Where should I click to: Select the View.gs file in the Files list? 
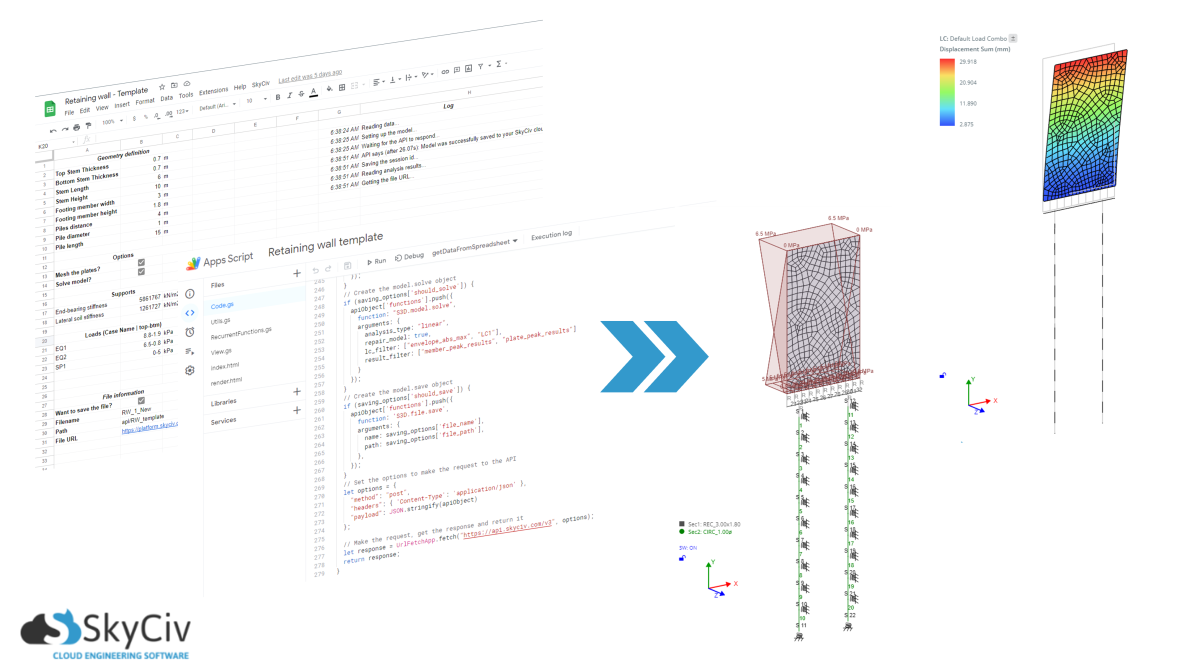pyautogui.click(x=221, y=350)
